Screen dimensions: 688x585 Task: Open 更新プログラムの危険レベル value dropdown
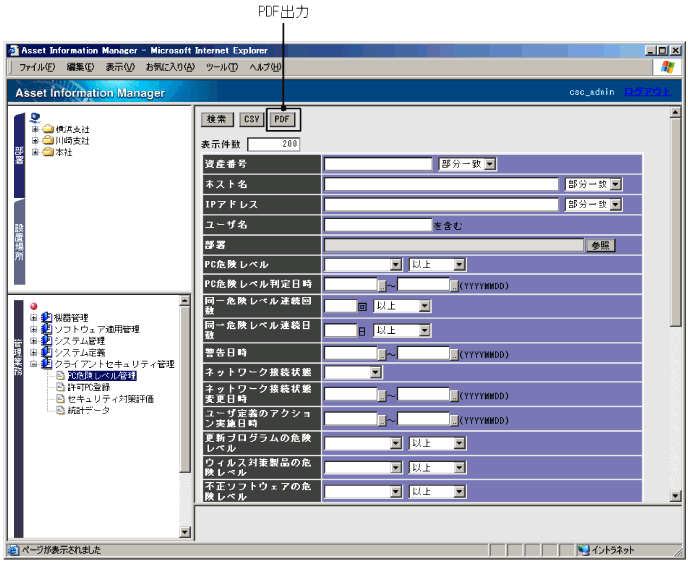[363, 443]
